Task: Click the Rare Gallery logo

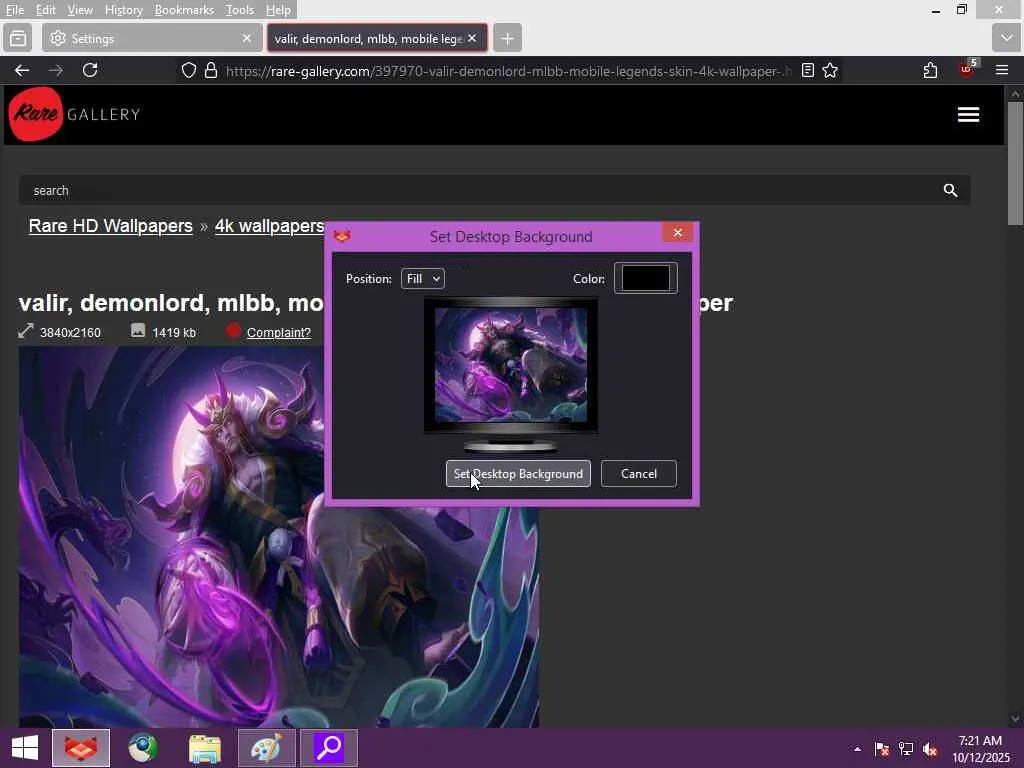Action: click(74, 114)
